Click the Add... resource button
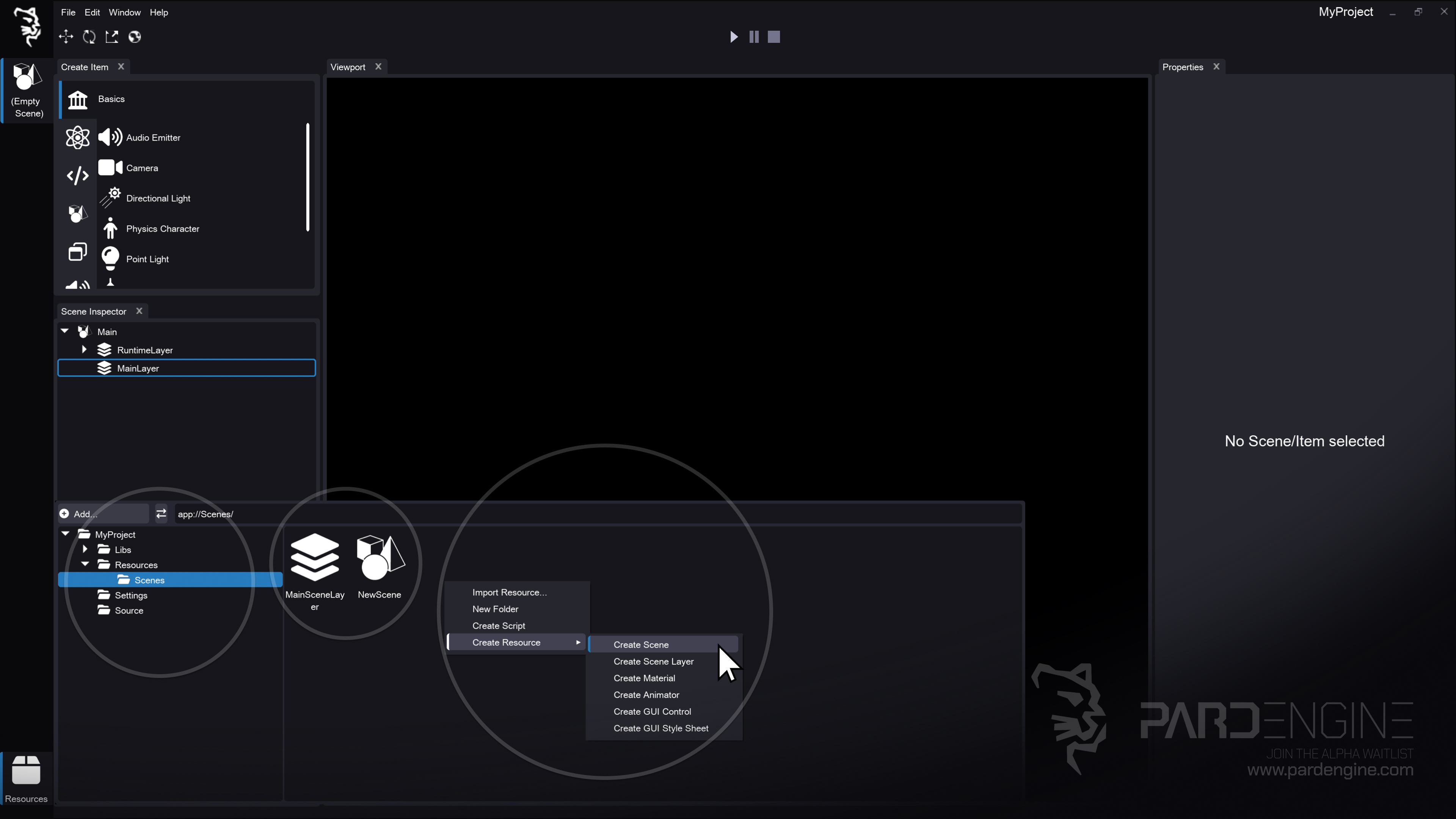The image size is (1456, 819). pos(104,514)
